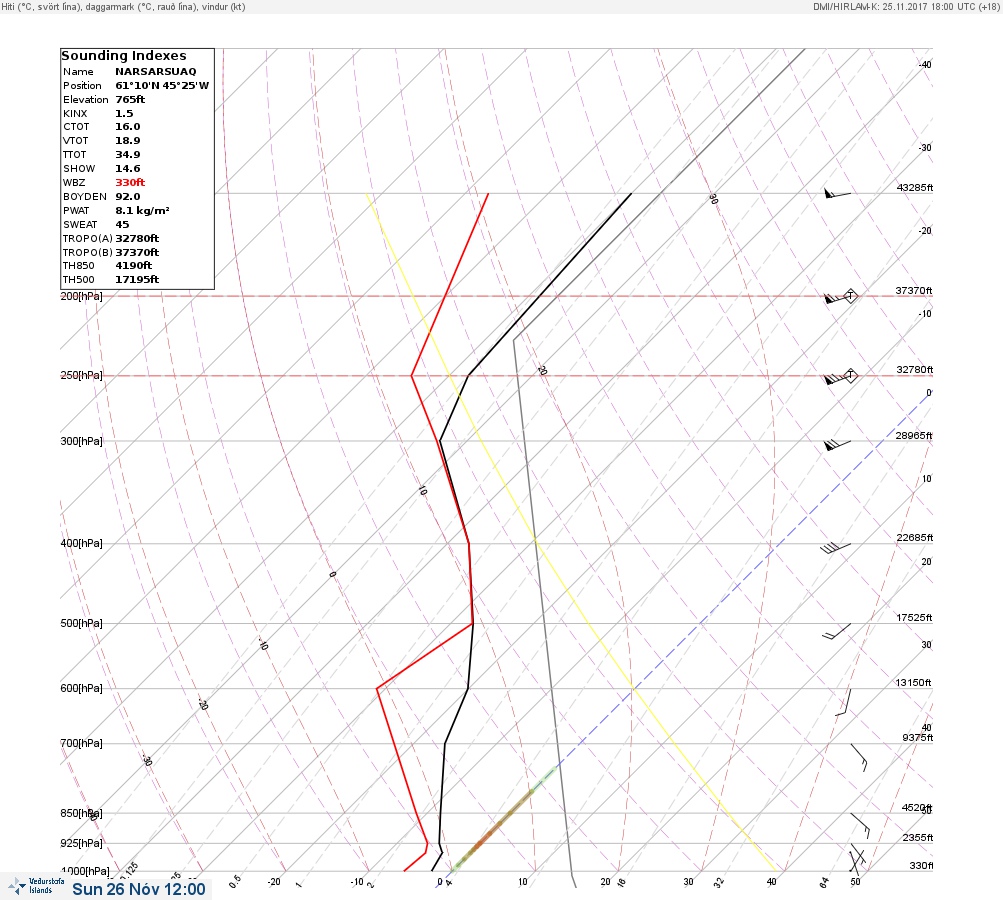
Task: Click the 'Sun 26 Nóv 12:00' timestamp
Action: click(x=139, y=889)
